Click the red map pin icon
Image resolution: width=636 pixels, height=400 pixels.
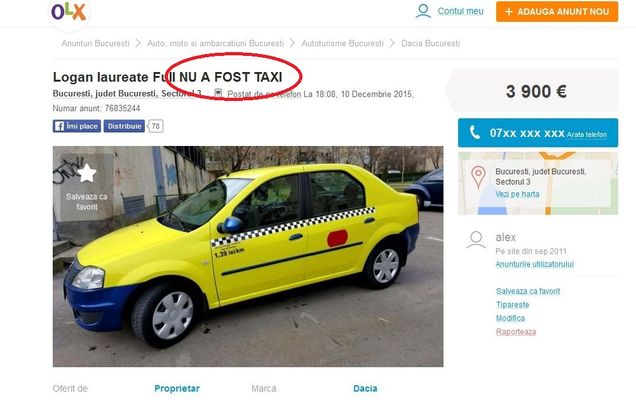pos(478,177)
